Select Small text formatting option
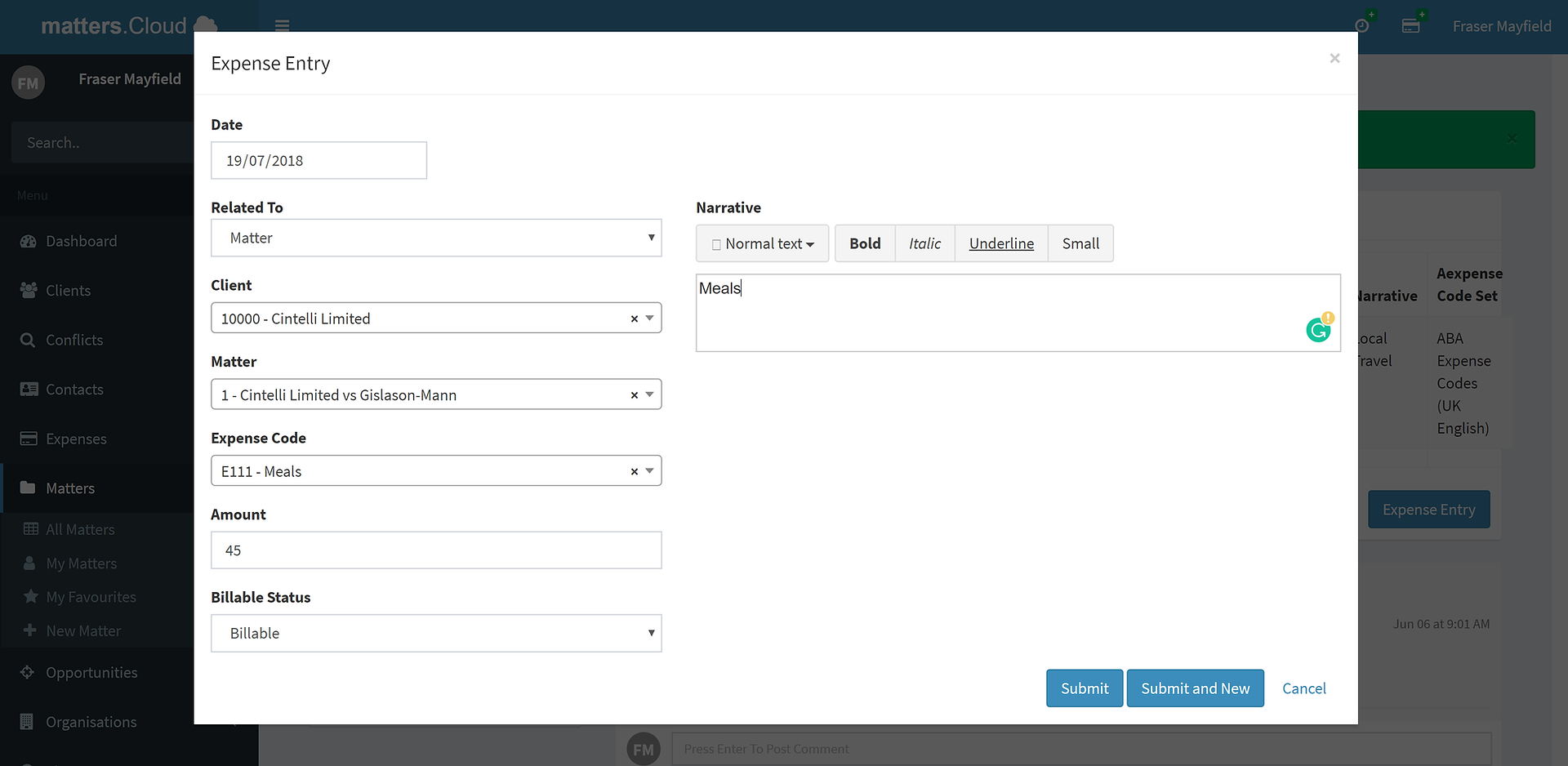Viewport: 1568px width, 766px height. click(x=1080, y=243)
